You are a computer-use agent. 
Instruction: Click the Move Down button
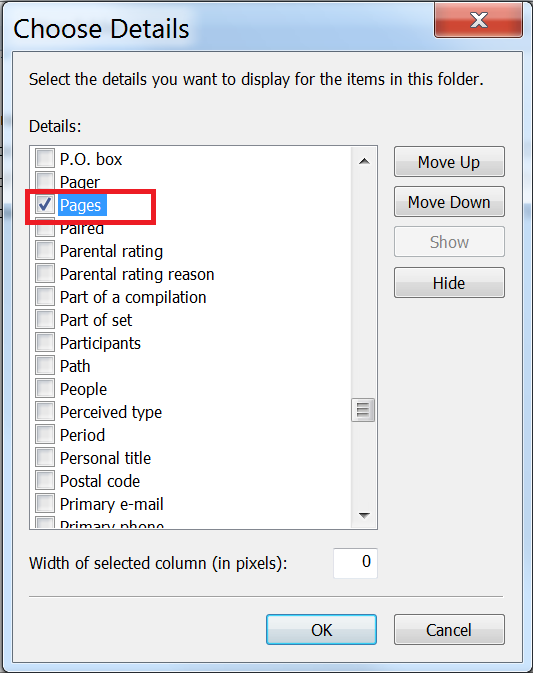pyautogui.click(x=449, y=202)
